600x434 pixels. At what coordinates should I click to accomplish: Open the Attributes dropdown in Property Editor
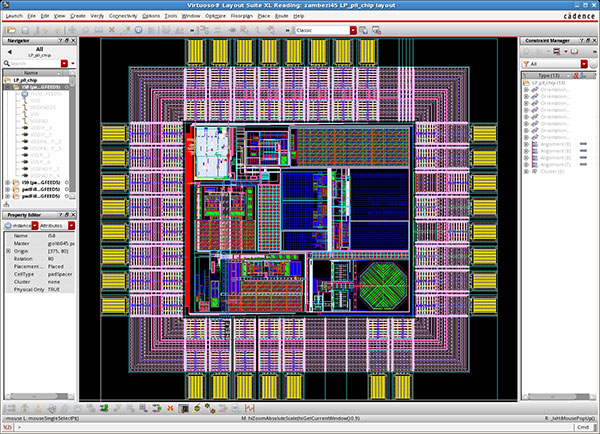pos(72,226)
